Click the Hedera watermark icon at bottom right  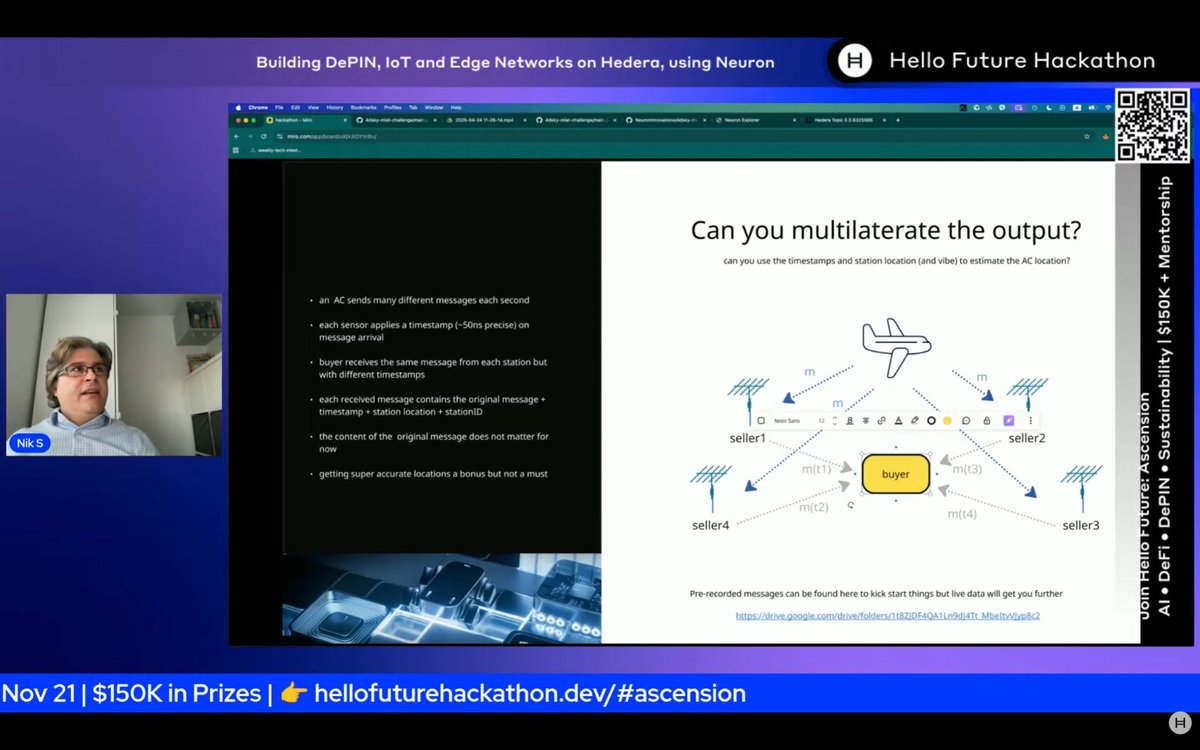1180,722
